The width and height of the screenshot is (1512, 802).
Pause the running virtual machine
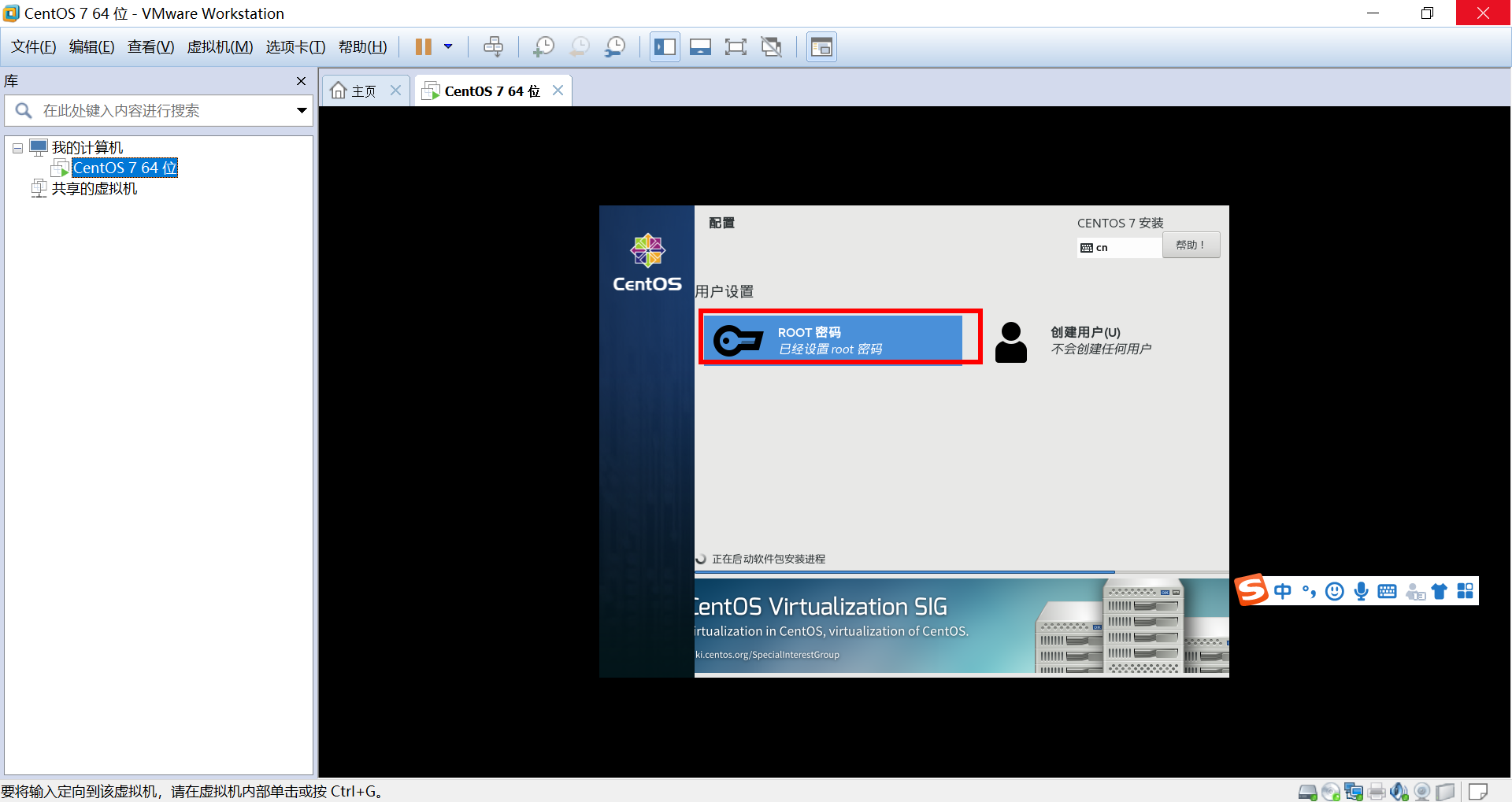424,47
